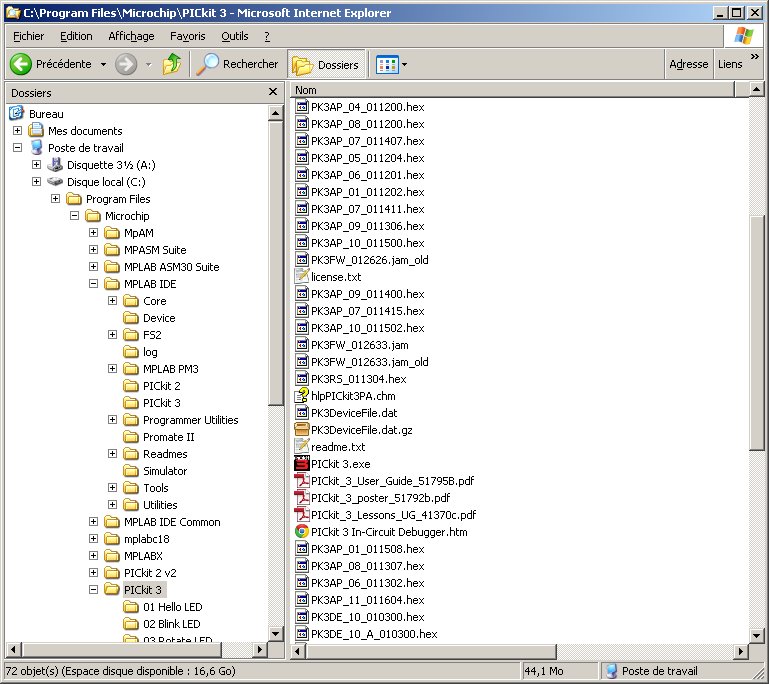Expand the Program Files tree node

(x=55, y=199)
